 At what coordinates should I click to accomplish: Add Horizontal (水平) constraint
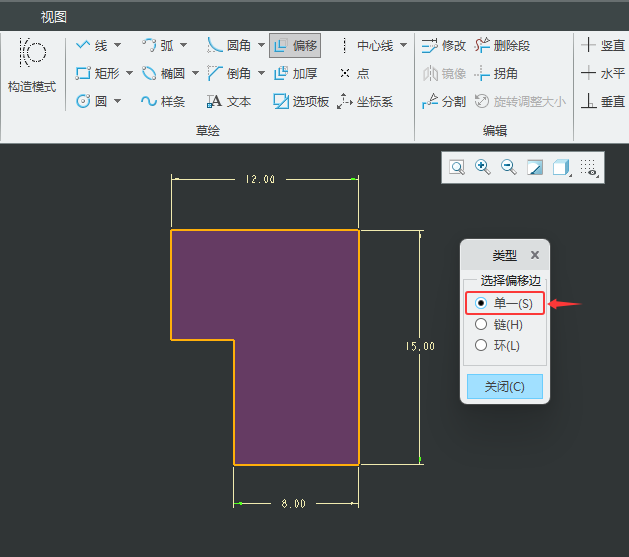coord(603,73)
